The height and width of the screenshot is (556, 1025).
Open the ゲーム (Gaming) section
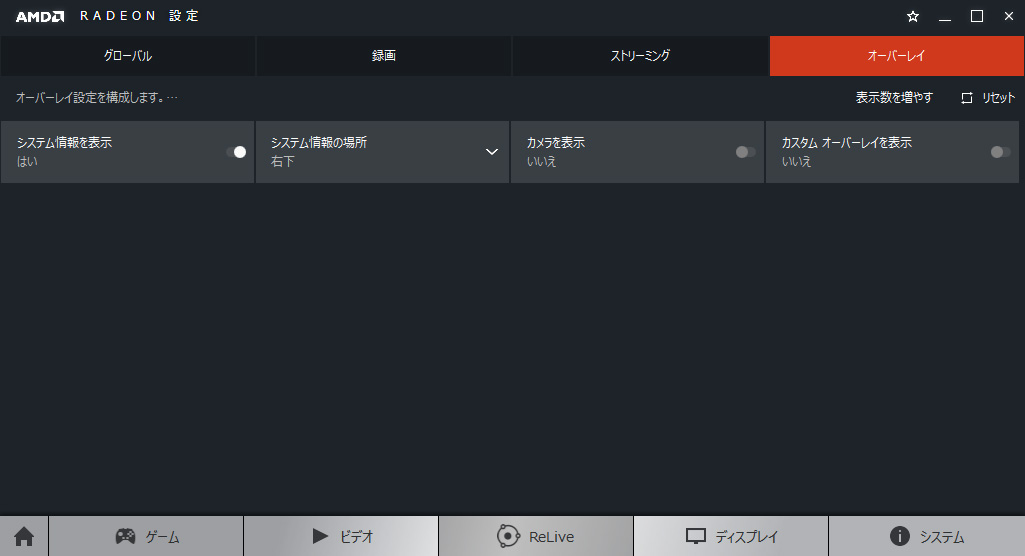(146, 536)
